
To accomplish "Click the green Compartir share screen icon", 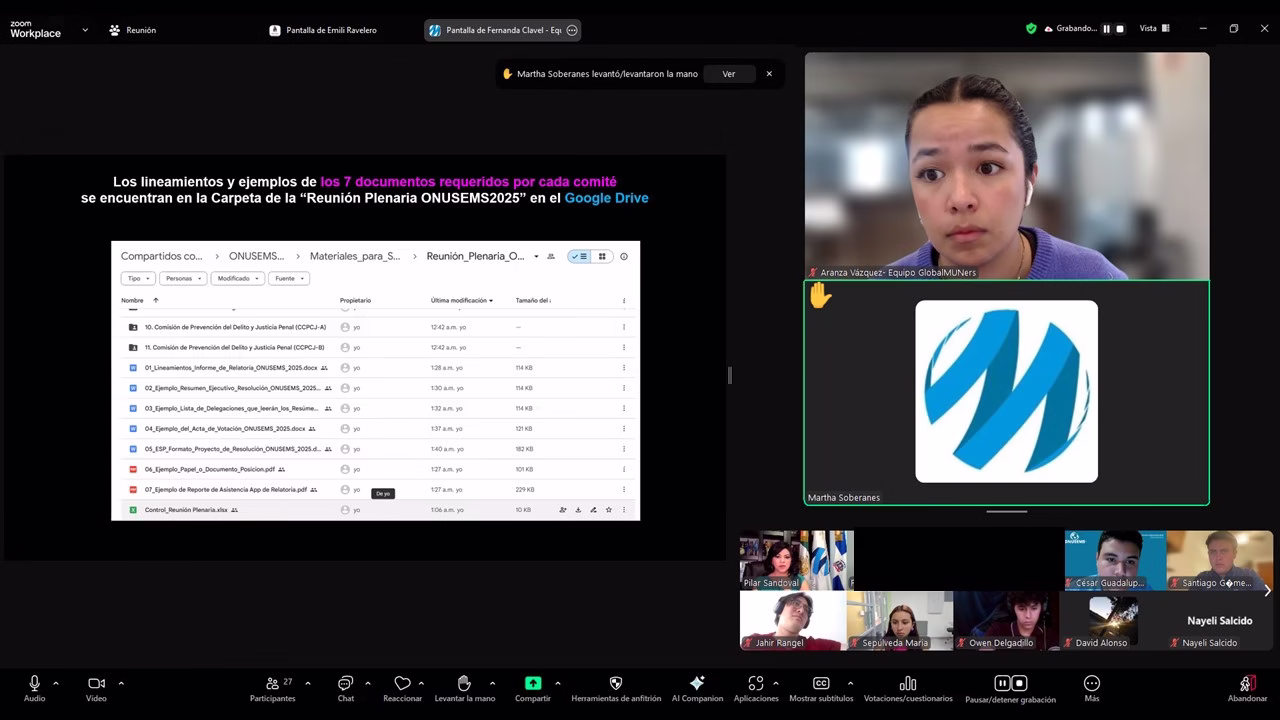I will tap(533, 684).
